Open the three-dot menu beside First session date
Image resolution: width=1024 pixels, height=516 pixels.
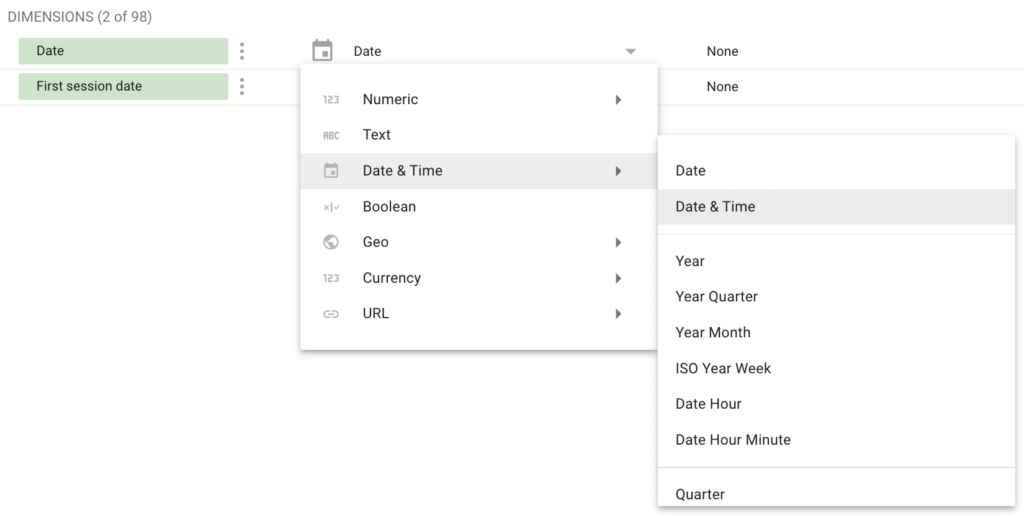tap(242, 87)
